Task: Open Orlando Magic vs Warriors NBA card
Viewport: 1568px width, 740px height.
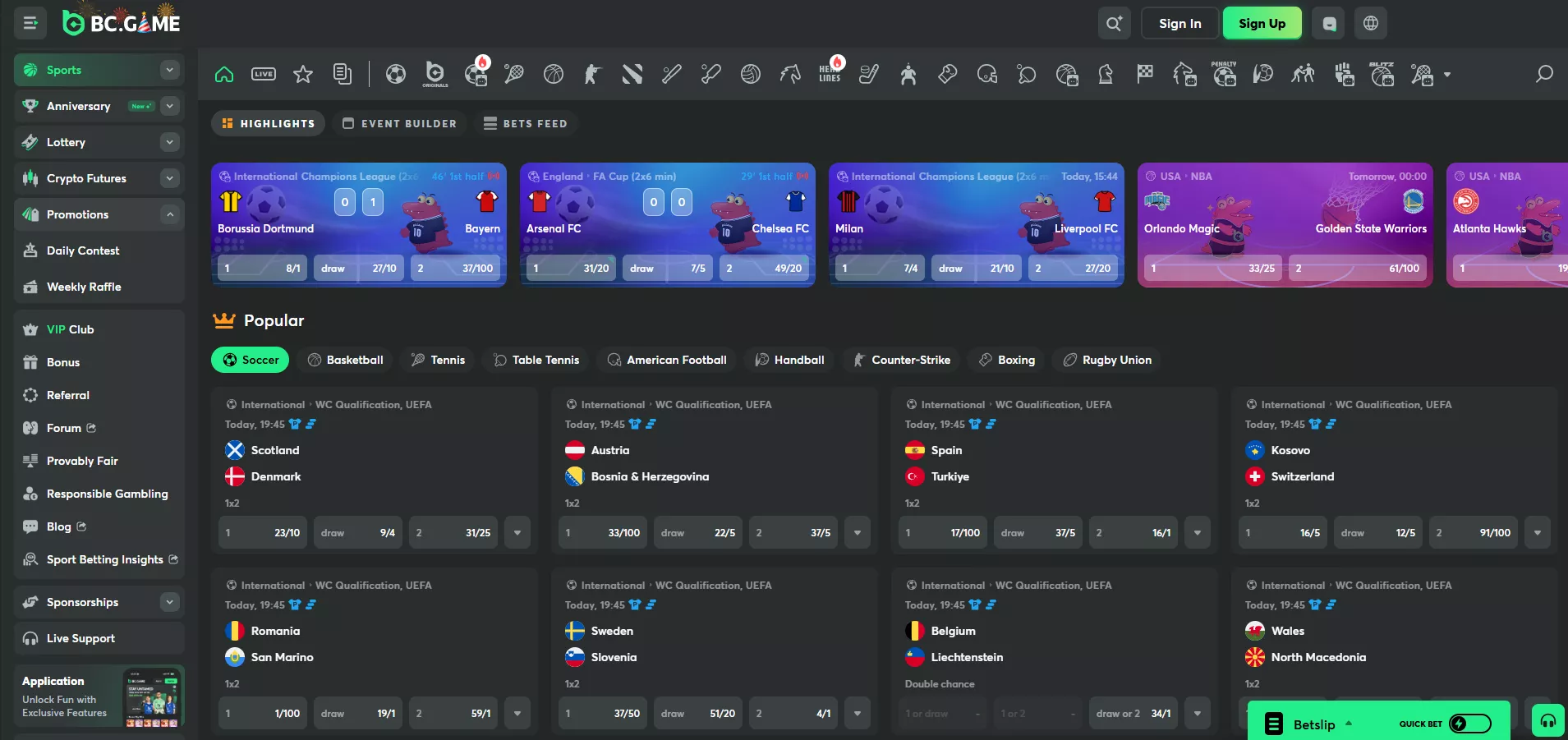Action: [1285, 225]
